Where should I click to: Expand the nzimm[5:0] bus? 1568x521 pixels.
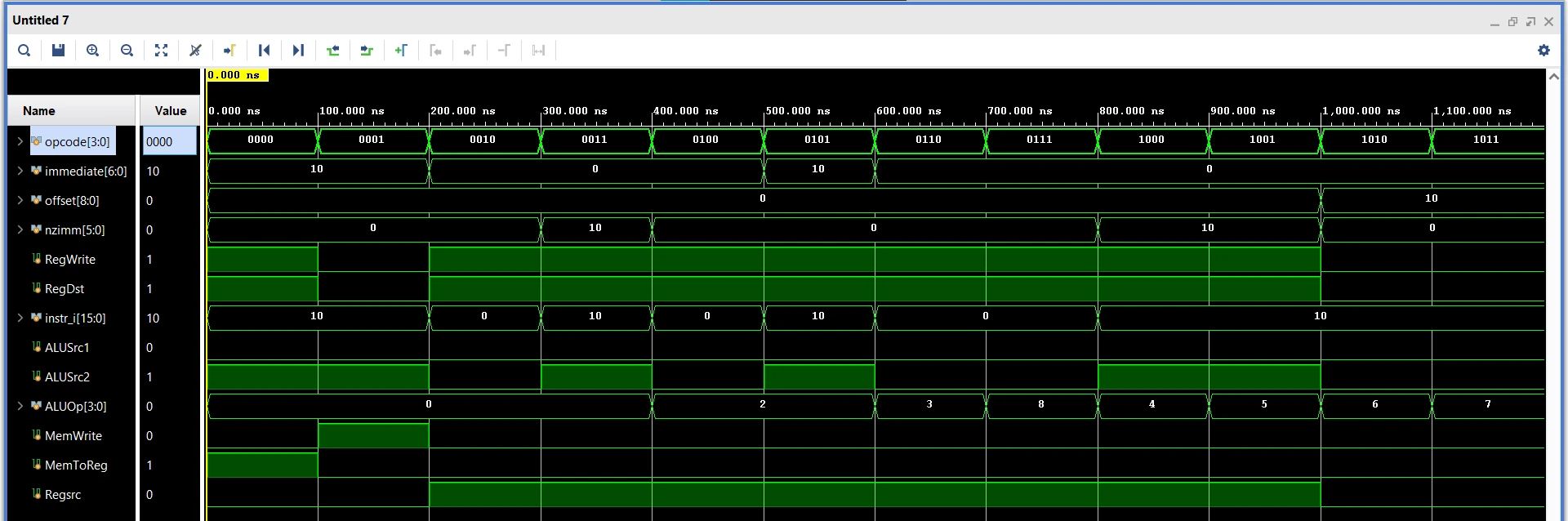pos(20,230)
